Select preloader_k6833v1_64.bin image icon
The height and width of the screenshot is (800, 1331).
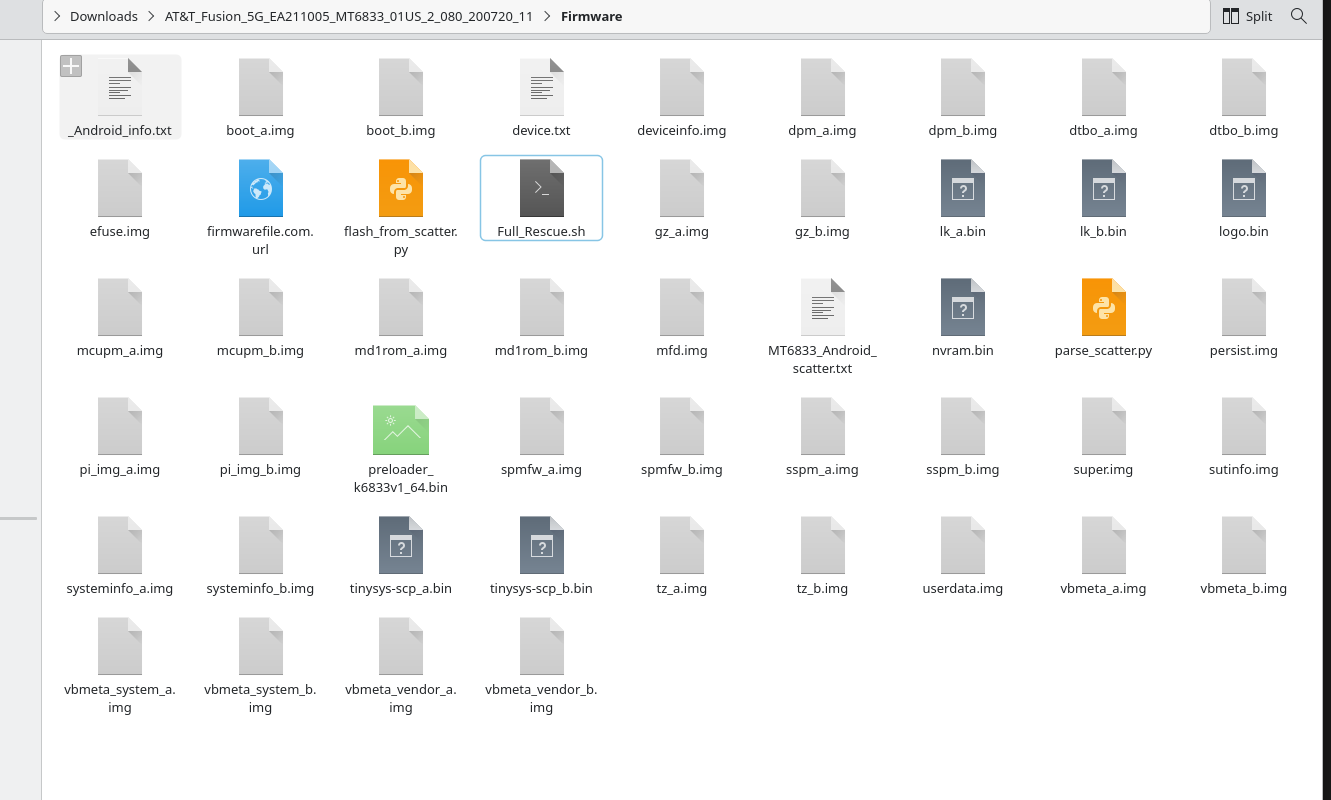(401, 430)
